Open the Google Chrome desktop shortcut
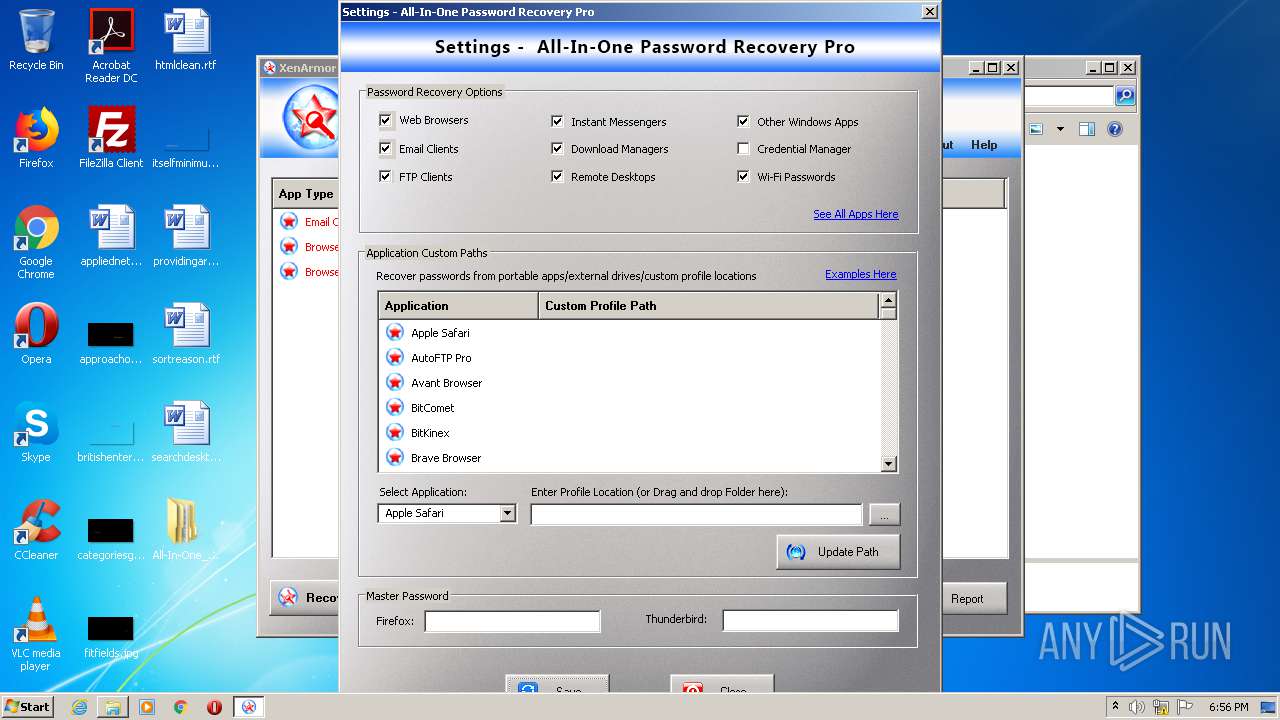 (x=36, y=242)
